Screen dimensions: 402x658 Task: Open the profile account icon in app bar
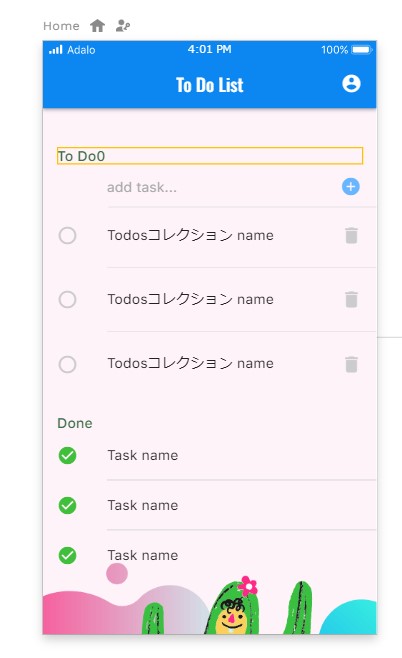pyautogui.click(x=351, y=84)
